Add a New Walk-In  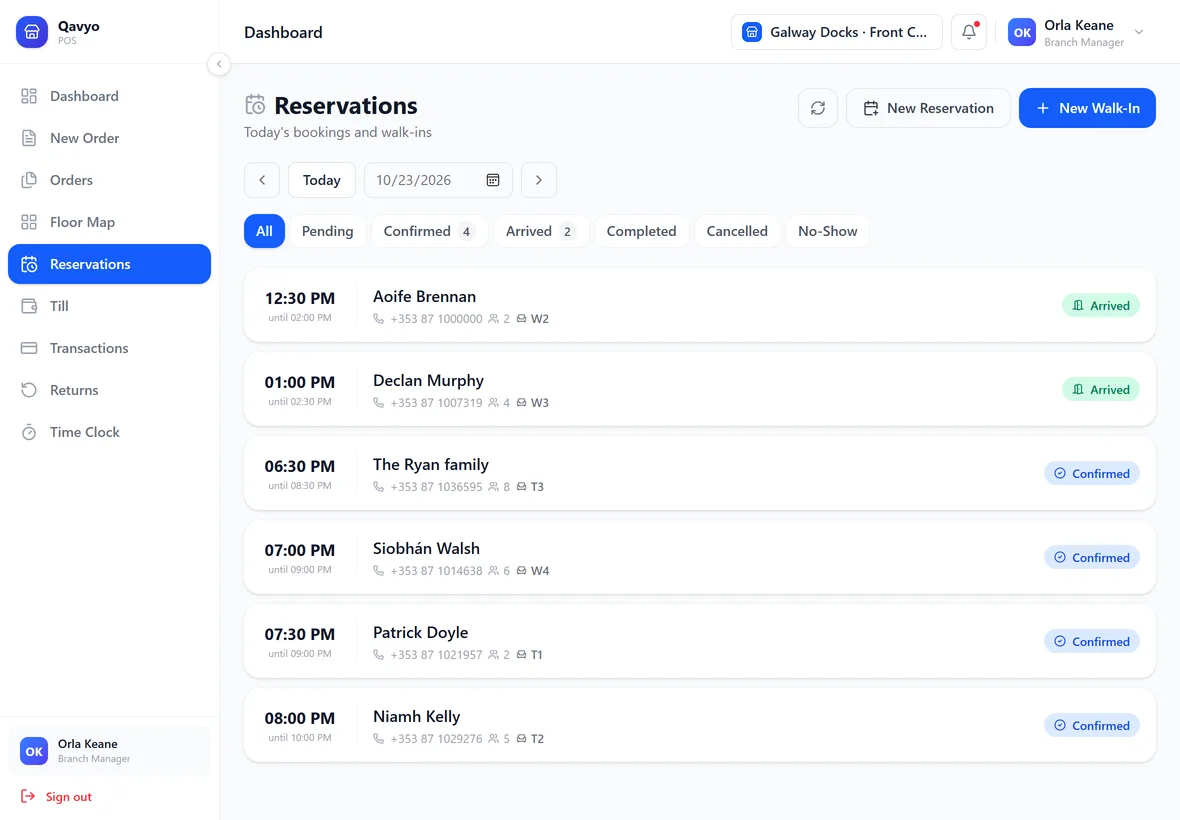[x=1087, y=108]
